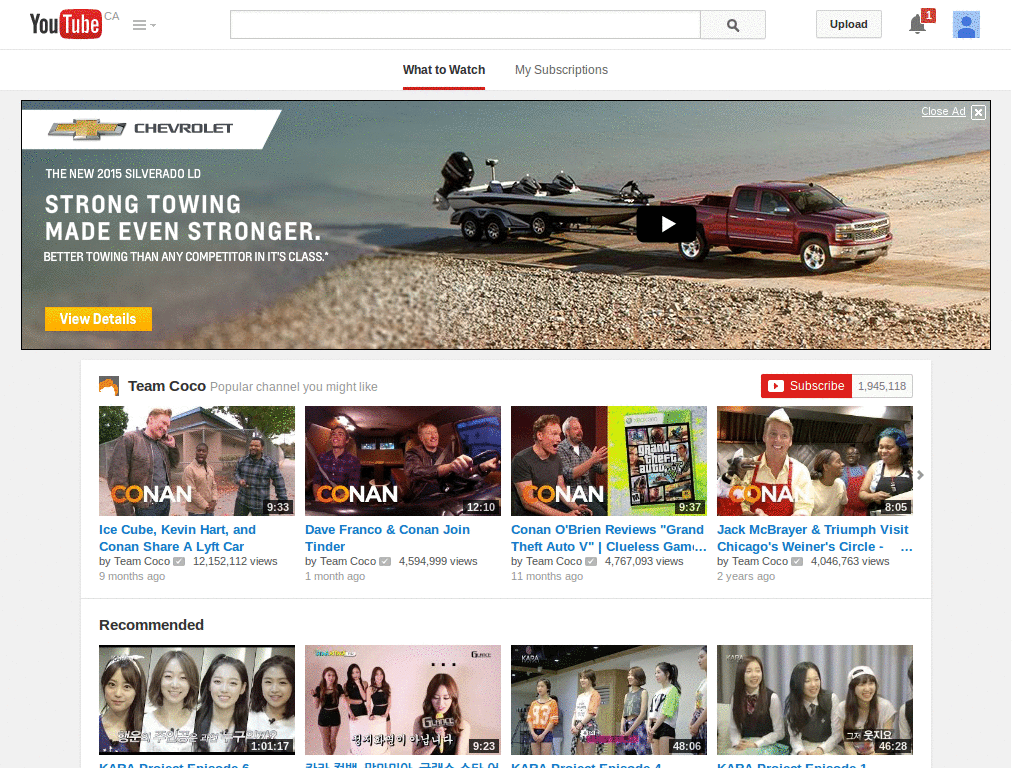The width and height of the screenshot is (1024, 768).
Task: Click the 9 months ago text
Action: (x=132, y=577)
